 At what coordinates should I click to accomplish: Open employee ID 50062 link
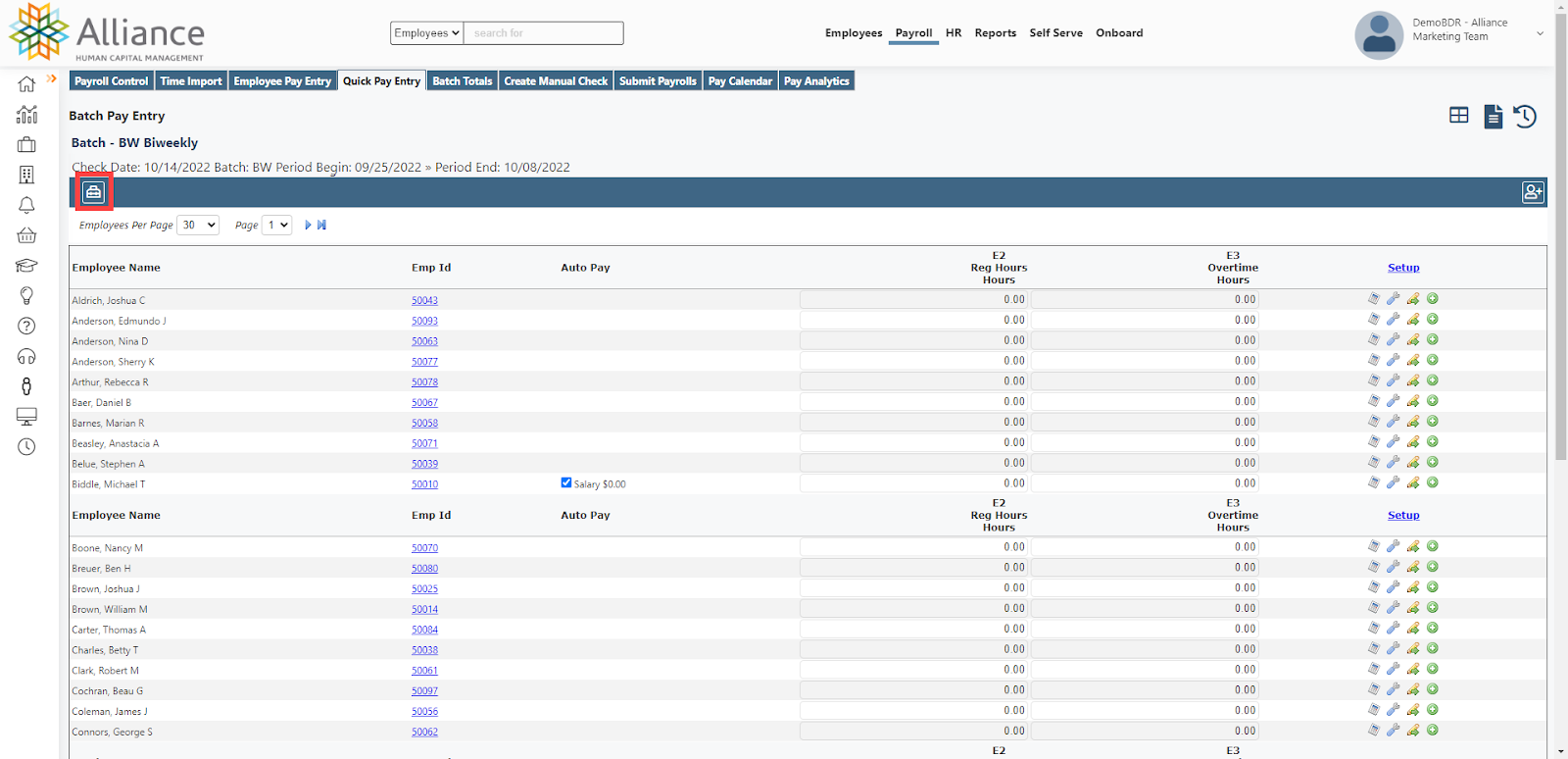424,733
